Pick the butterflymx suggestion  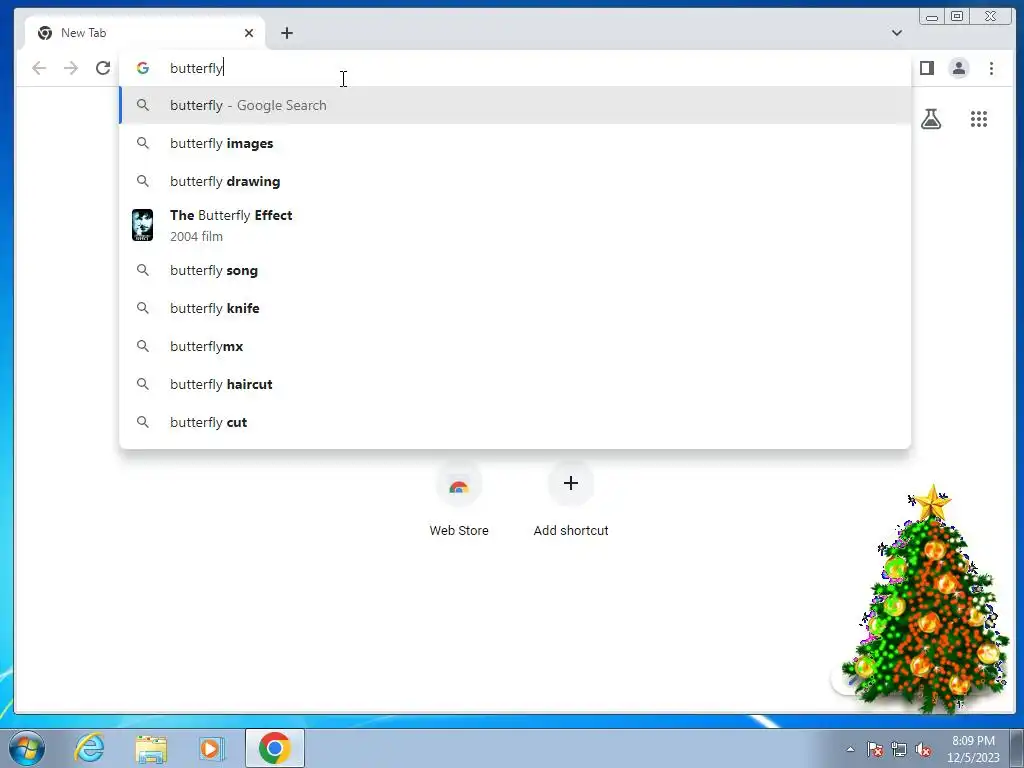click(x=515, y=346)
